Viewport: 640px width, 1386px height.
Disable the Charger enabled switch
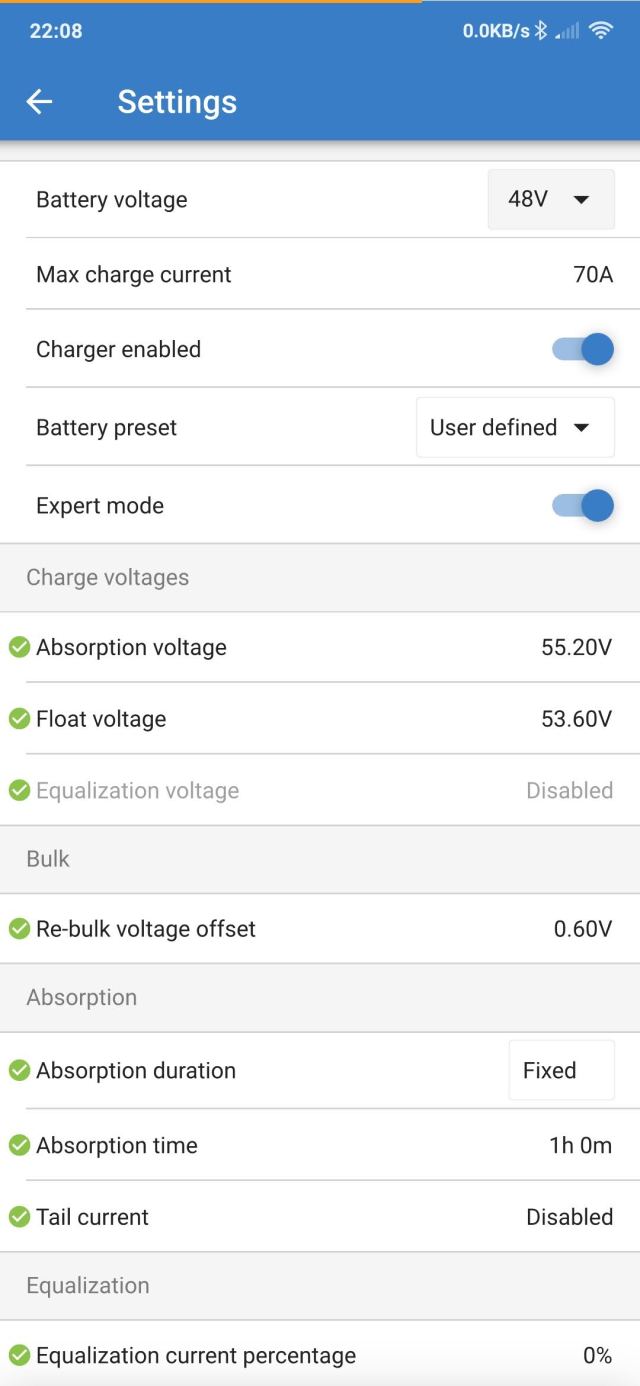click(583, 349)
